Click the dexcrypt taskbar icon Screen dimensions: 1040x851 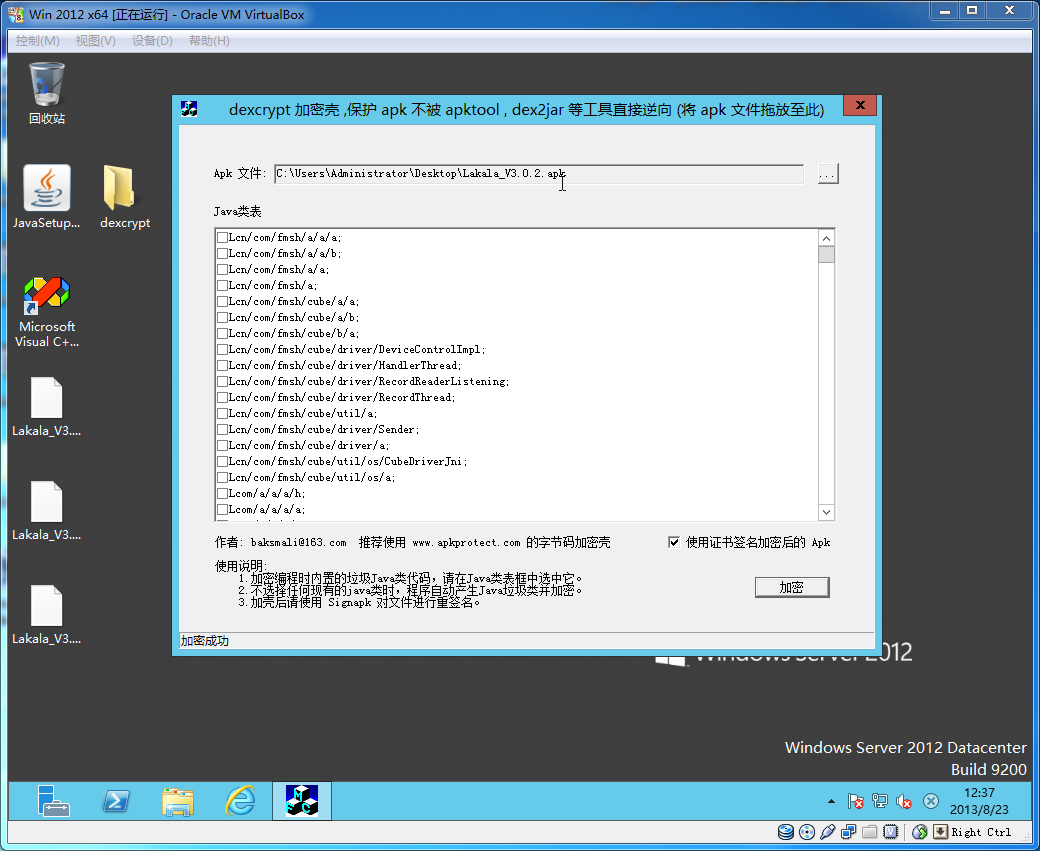pyautogui.click(x=302, y=801)
